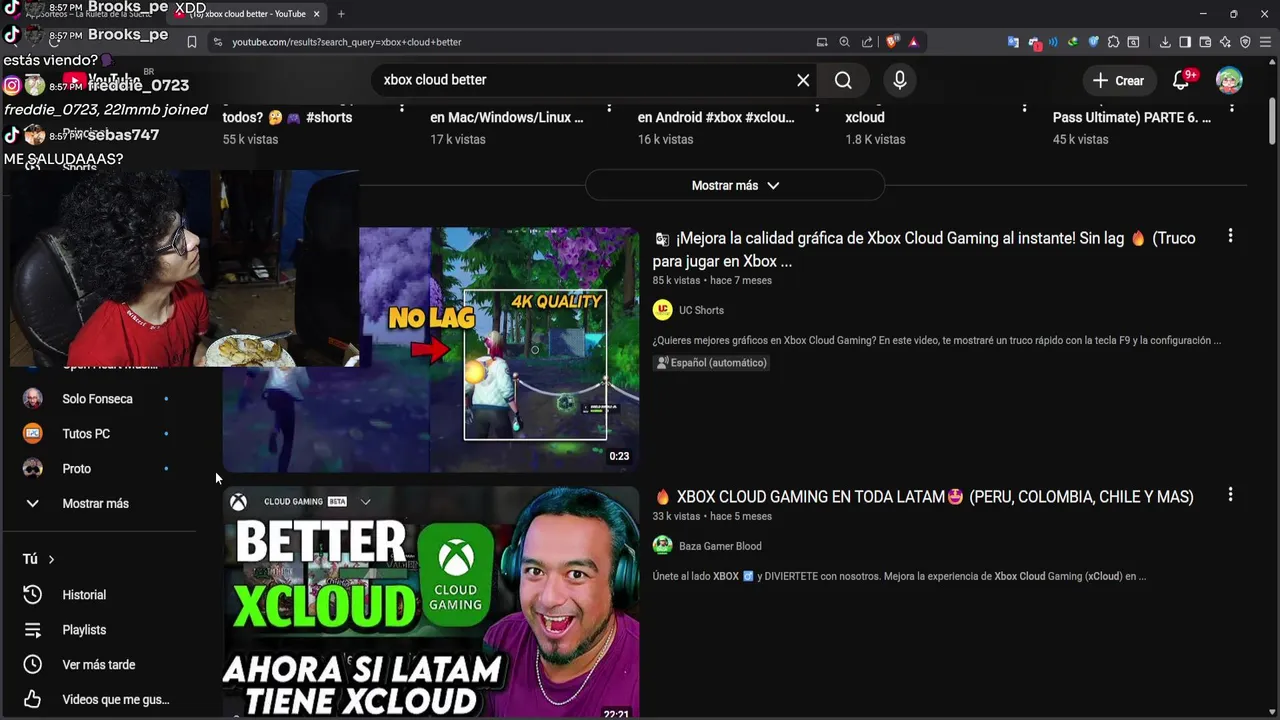Click the '55 k vistas' short text
This screenshot has height=720, width=1280.
tap(250, 140)
